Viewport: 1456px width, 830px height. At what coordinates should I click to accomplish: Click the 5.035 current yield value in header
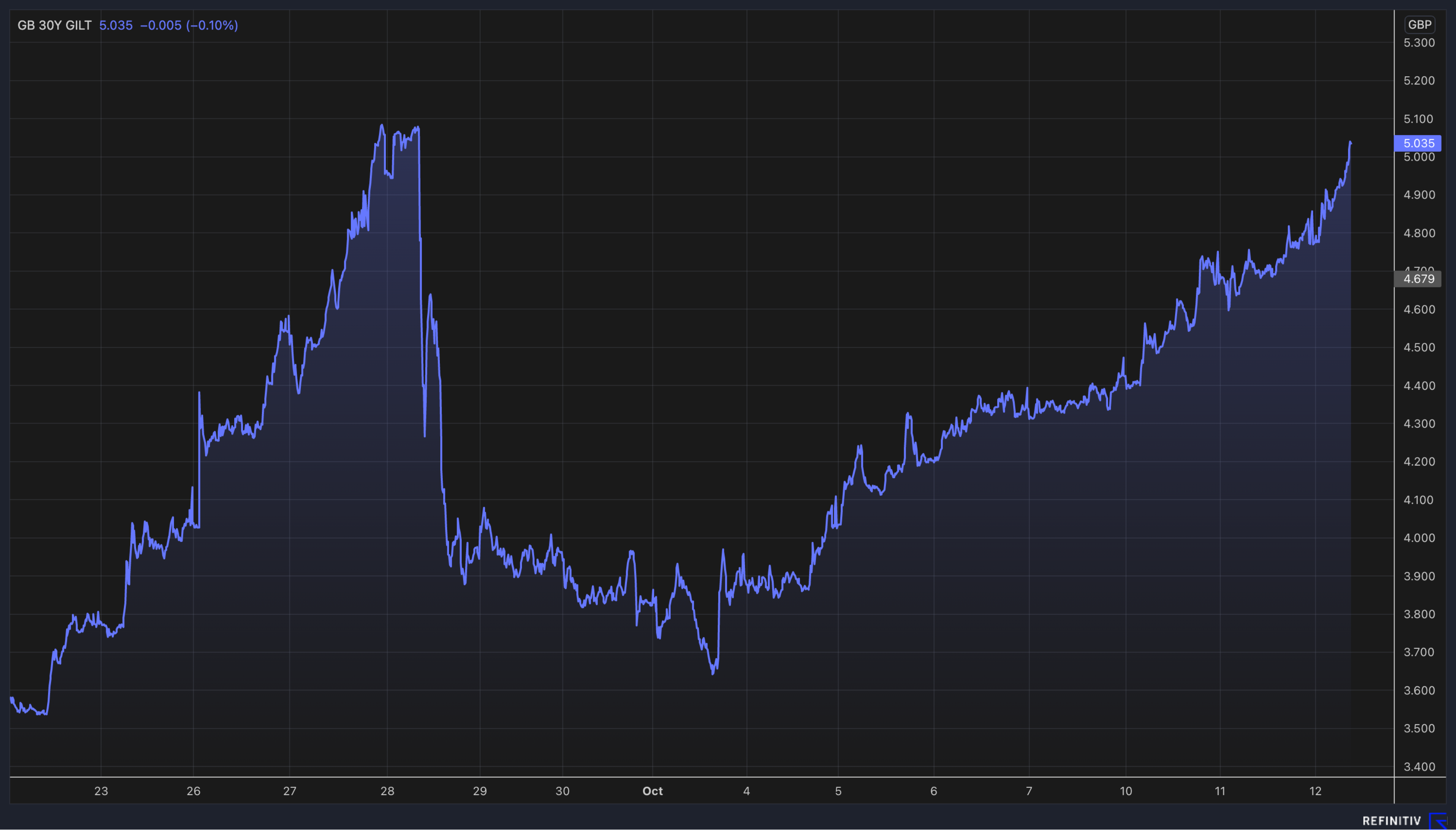[x=116, y=25]
